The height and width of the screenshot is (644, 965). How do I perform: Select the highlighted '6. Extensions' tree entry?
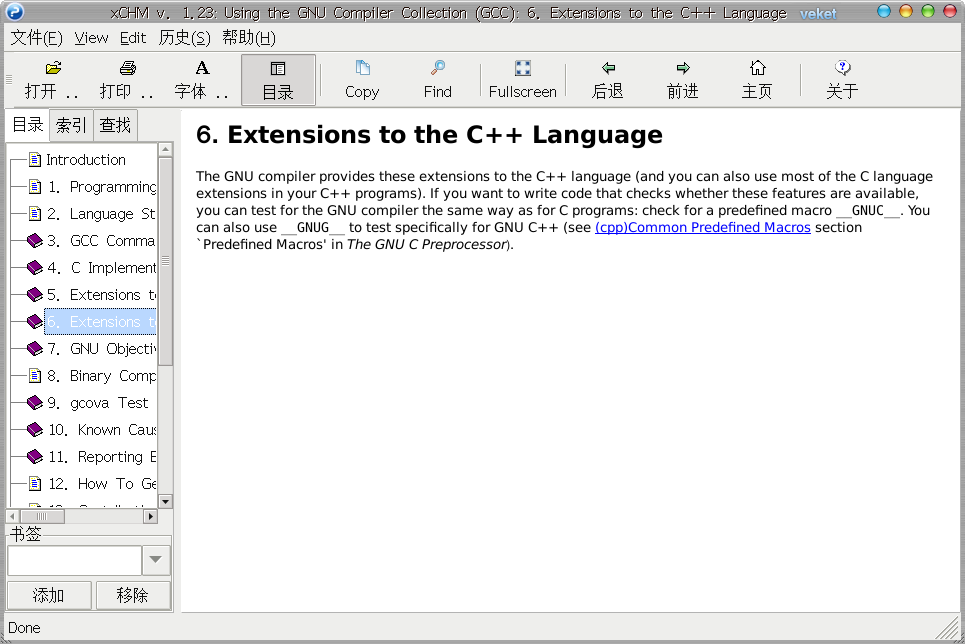tap(102, 322)
